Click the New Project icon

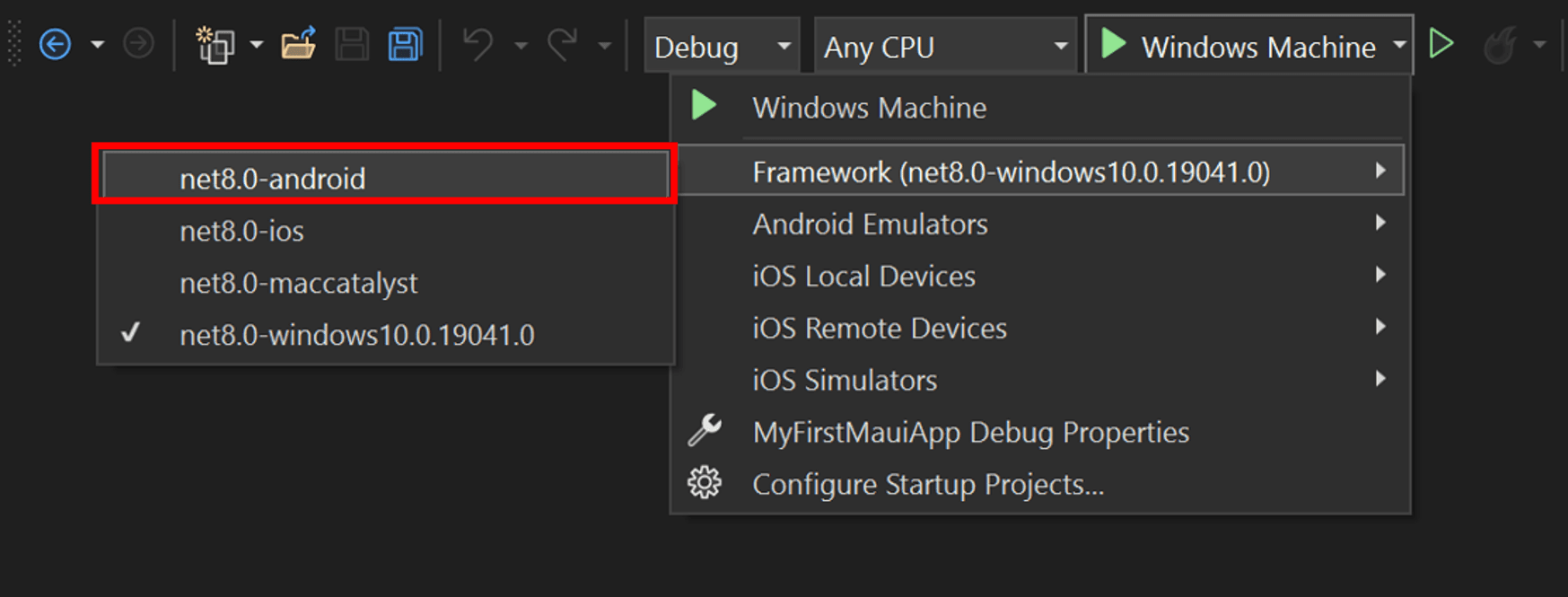click(x=215, y=45)
